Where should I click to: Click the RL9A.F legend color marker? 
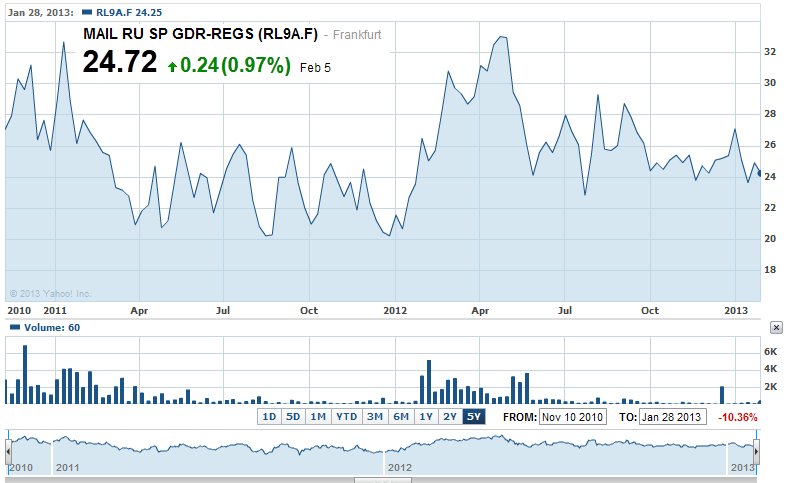pyautogui.click(x=87, y=12)
